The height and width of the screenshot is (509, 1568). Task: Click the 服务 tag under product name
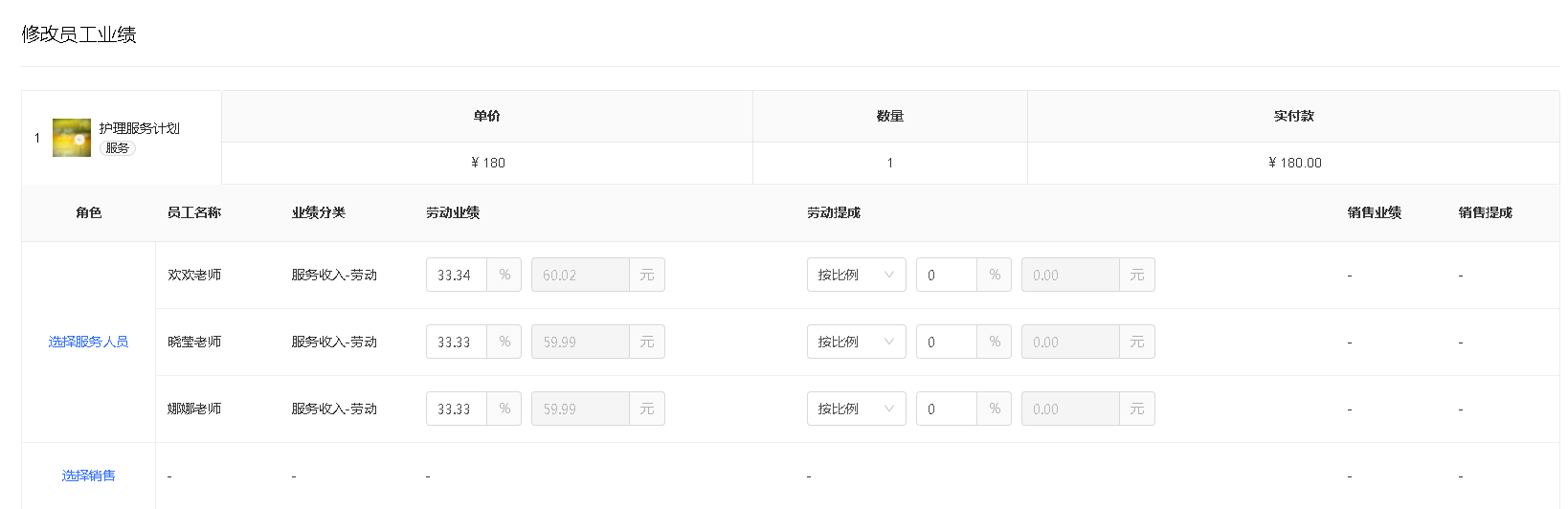[x=118, y=148]
